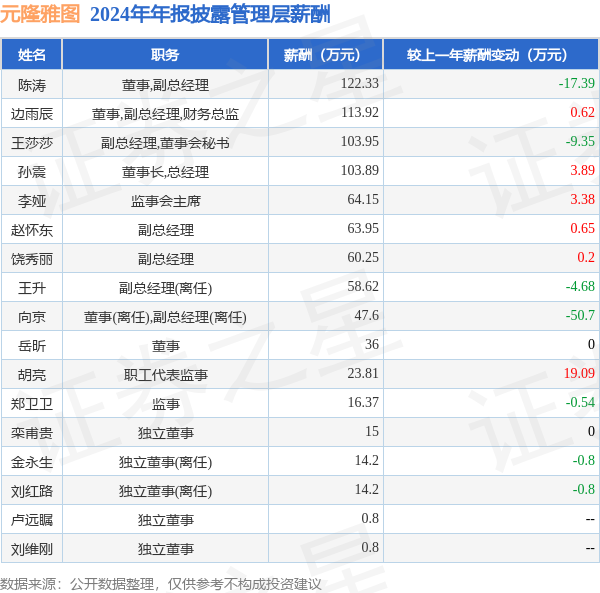Click the change value -17.39
This screenshot has height=593, width=600.
tap(577, 83)
